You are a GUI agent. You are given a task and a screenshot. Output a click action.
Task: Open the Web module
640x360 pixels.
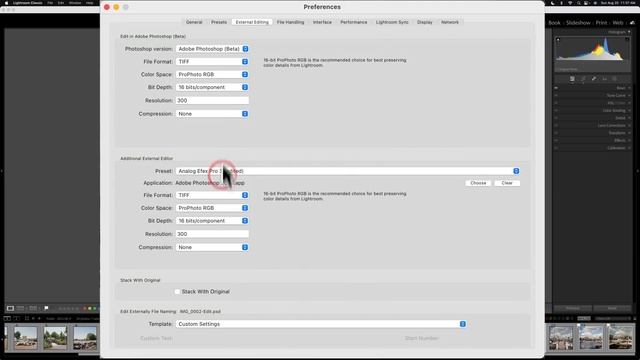click(618, 23)
